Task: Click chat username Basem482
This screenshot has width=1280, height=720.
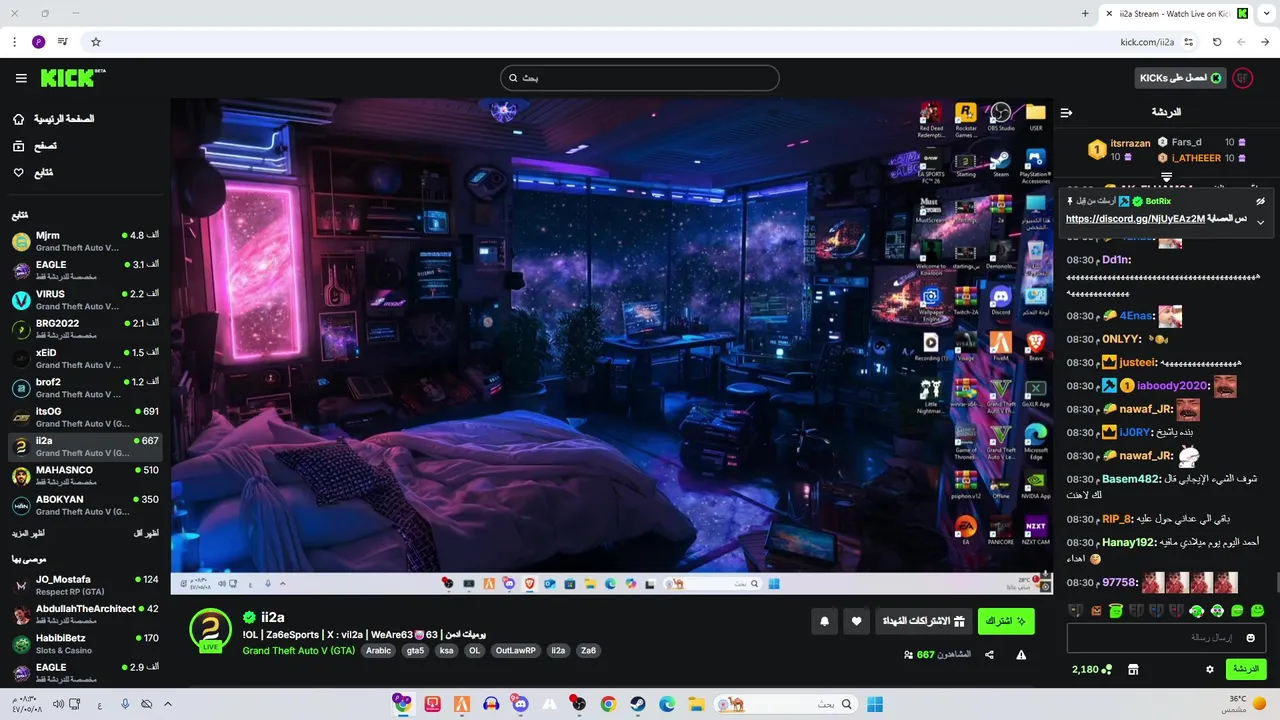Action: (1129, 479)
